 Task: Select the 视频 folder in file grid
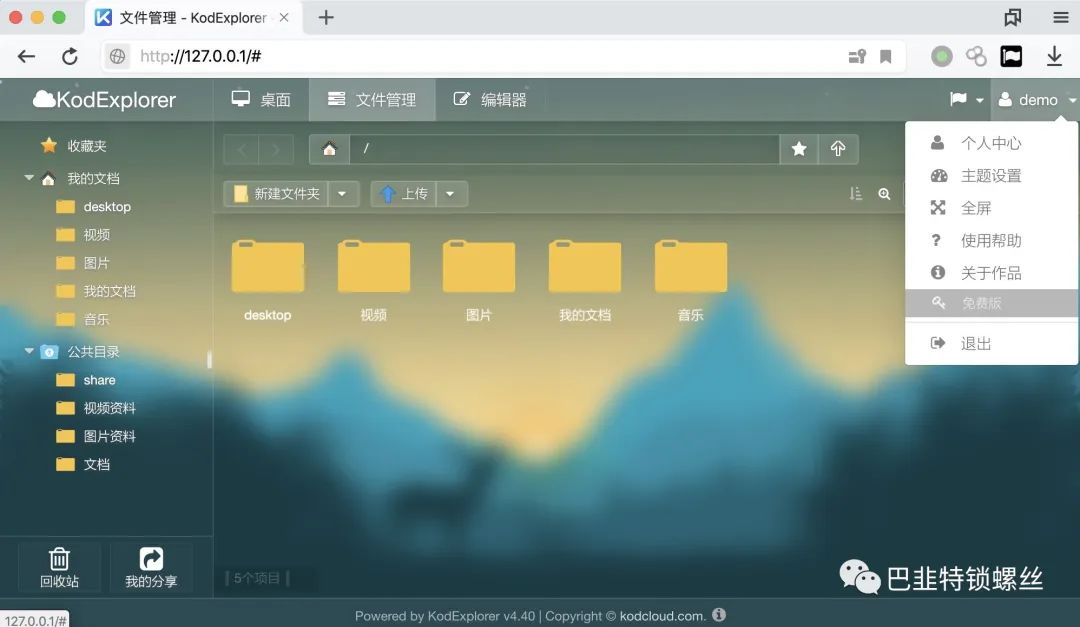pyautogui.click(x=373, y=281)
